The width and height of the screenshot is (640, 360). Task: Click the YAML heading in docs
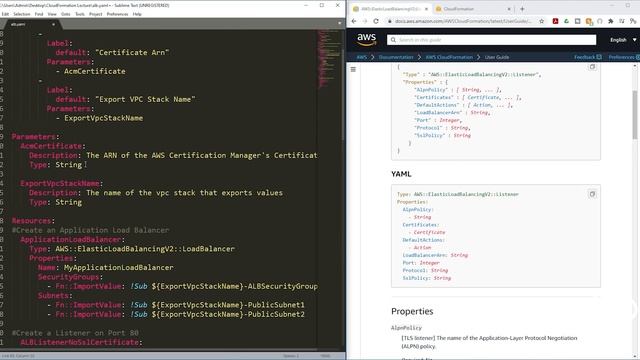[401, 174]
